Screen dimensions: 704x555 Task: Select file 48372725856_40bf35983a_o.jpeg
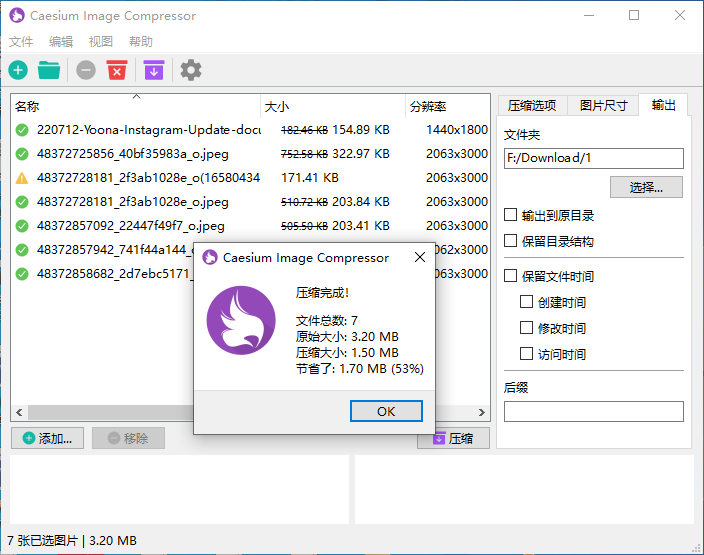tap(133, 154)
